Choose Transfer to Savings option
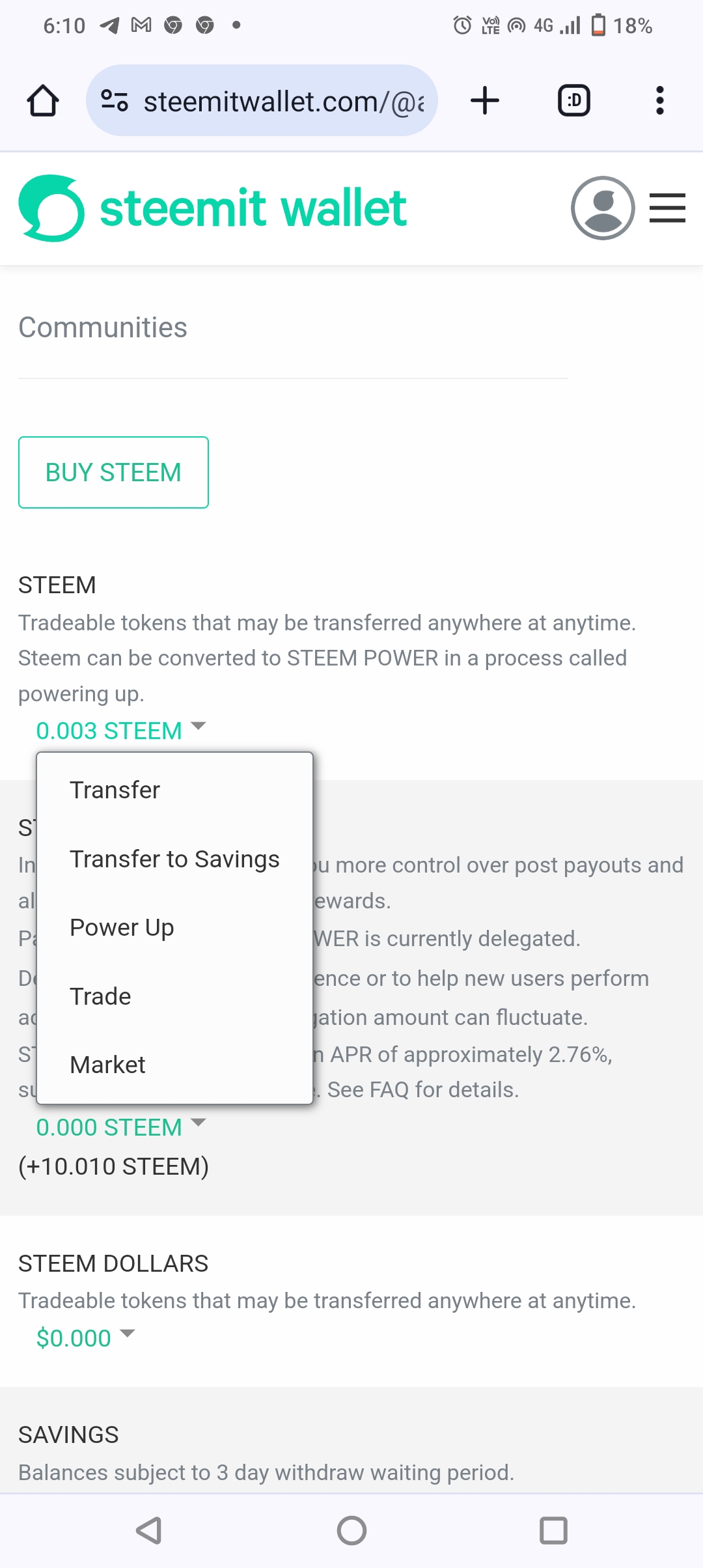 [174, 859]
